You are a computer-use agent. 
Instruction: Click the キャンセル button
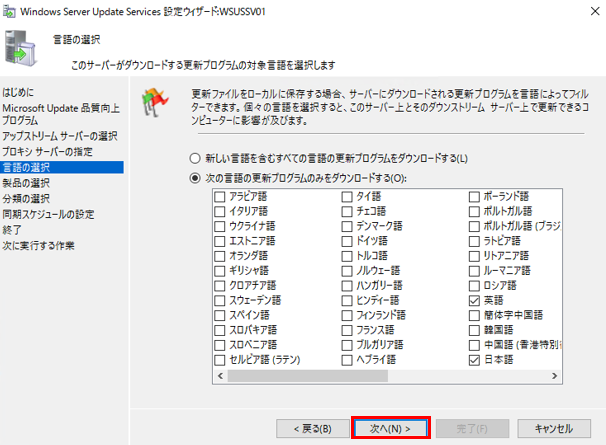tap(554, 428)
